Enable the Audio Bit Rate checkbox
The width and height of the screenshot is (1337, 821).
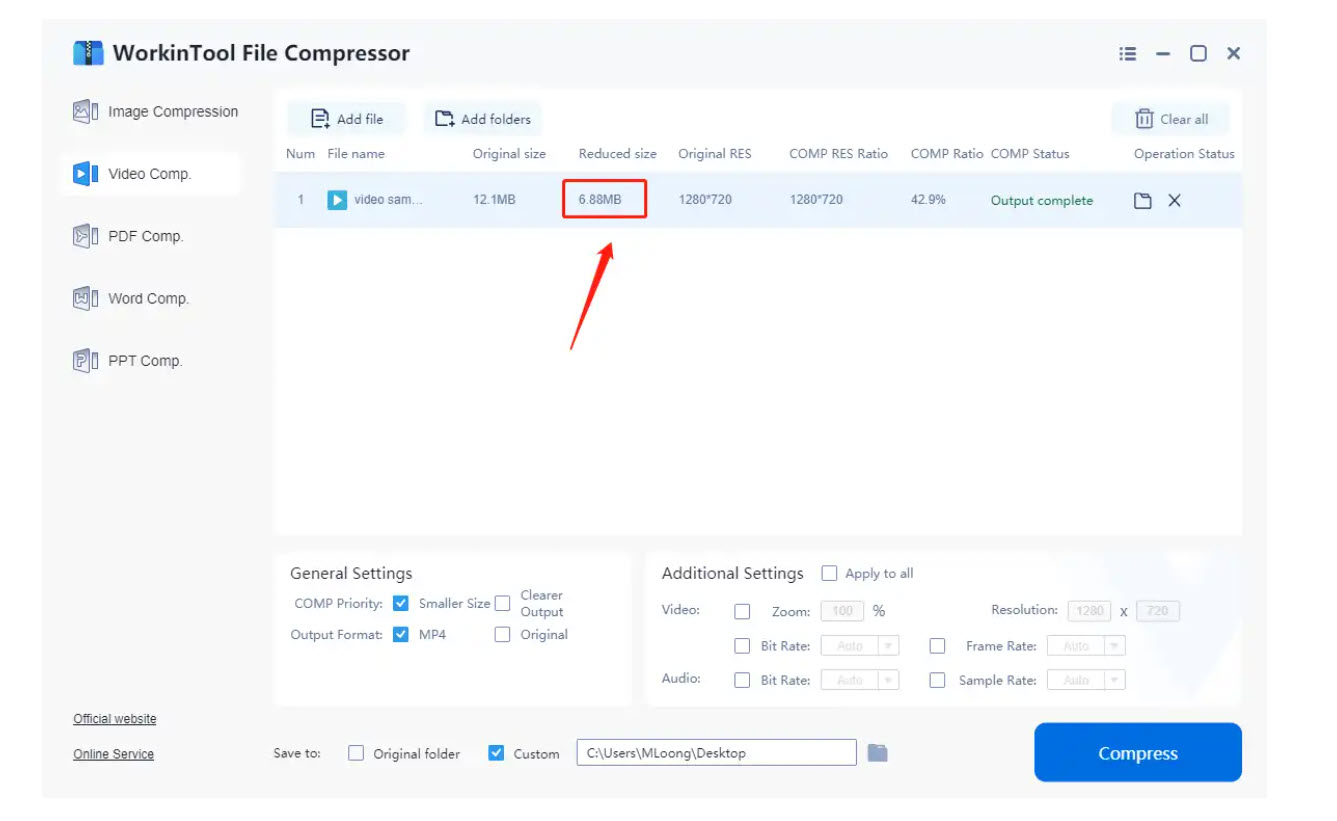[x=742, y=680]
